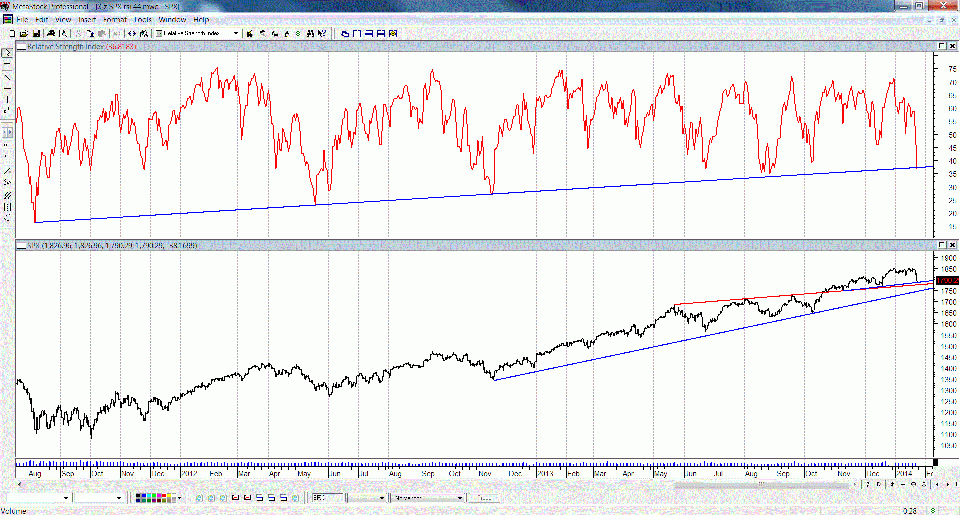Open the wide dropdown with text, bottom toolbar
The height and width of the screenshot is (516, 960).
click(x=428, y=498)
